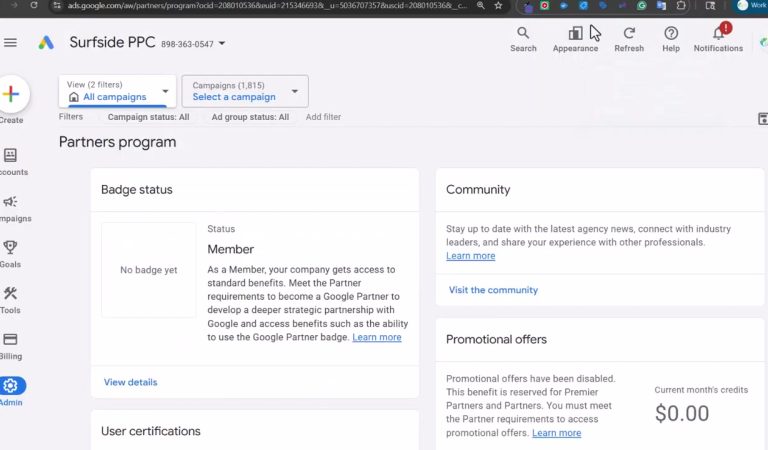Click the User certifications heading

point(151,431)
